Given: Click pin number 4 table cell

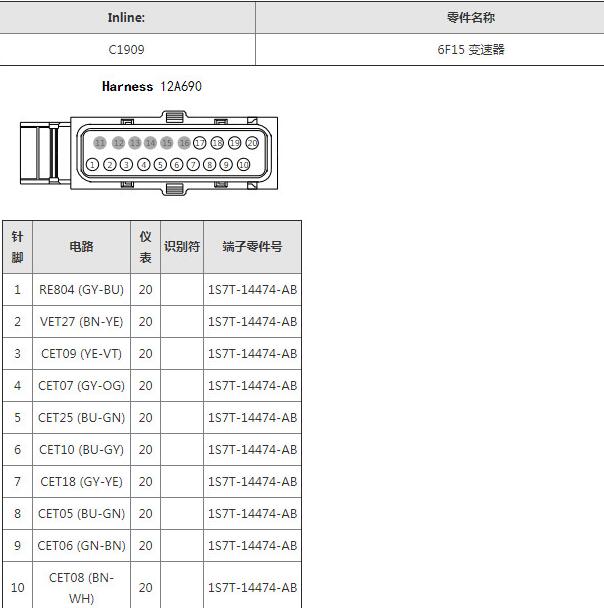Looking at the screenshot, I should point(17,385).
